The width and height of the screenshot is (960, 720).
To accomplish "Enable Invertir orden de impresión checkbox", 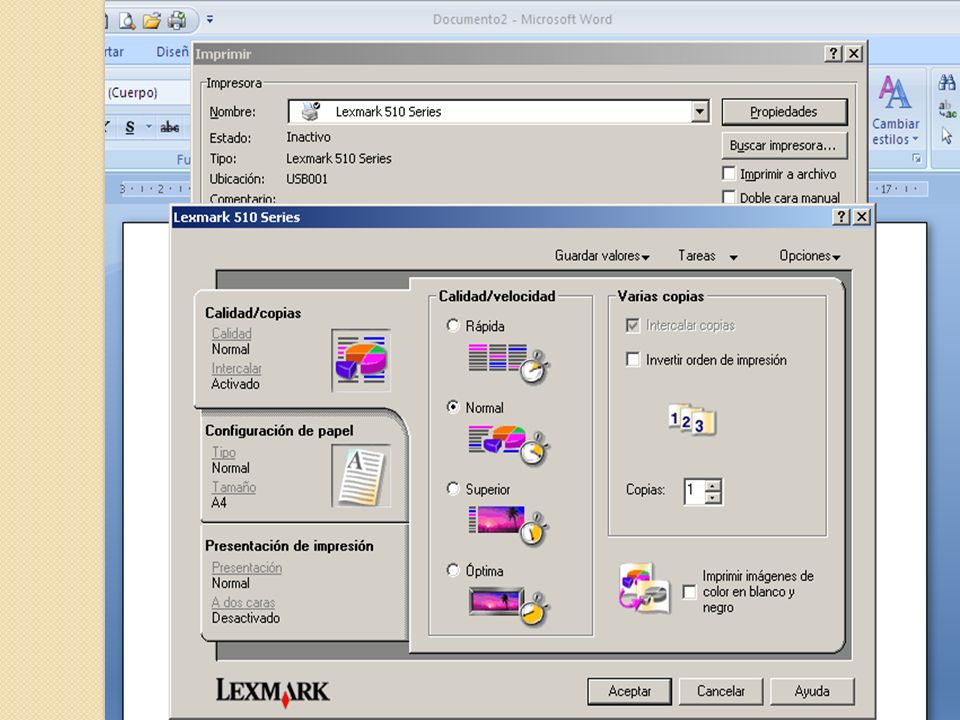I will click(x=632, y=359).
